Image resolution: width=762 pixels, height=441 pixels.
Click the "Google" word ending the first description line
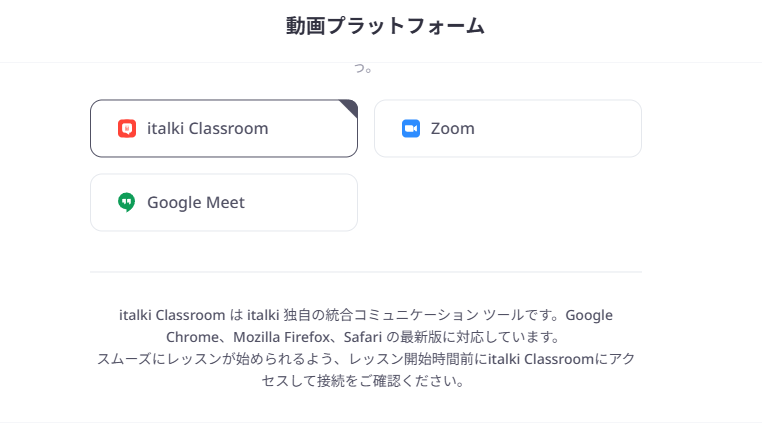click(589, 315)
